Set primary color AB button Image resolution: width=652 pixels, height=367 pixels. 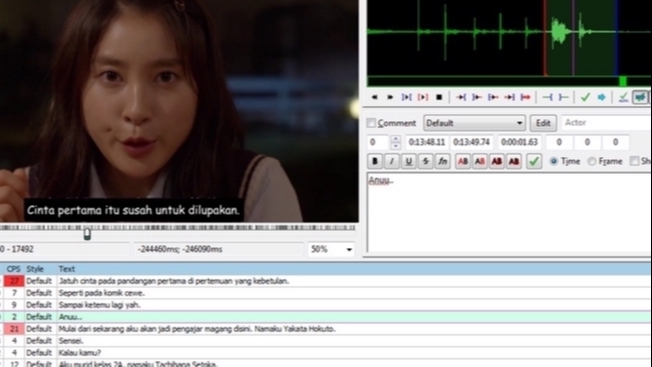tap(462, 161)
